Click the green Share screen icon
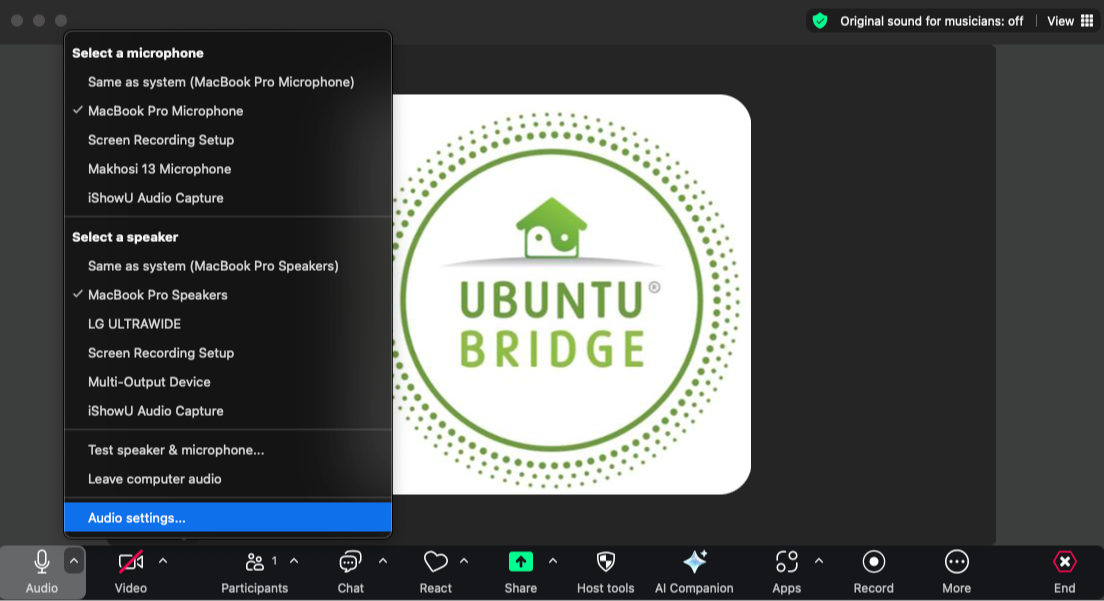The width and height of the screenshot is (1104, 601). tap(520, 562)
